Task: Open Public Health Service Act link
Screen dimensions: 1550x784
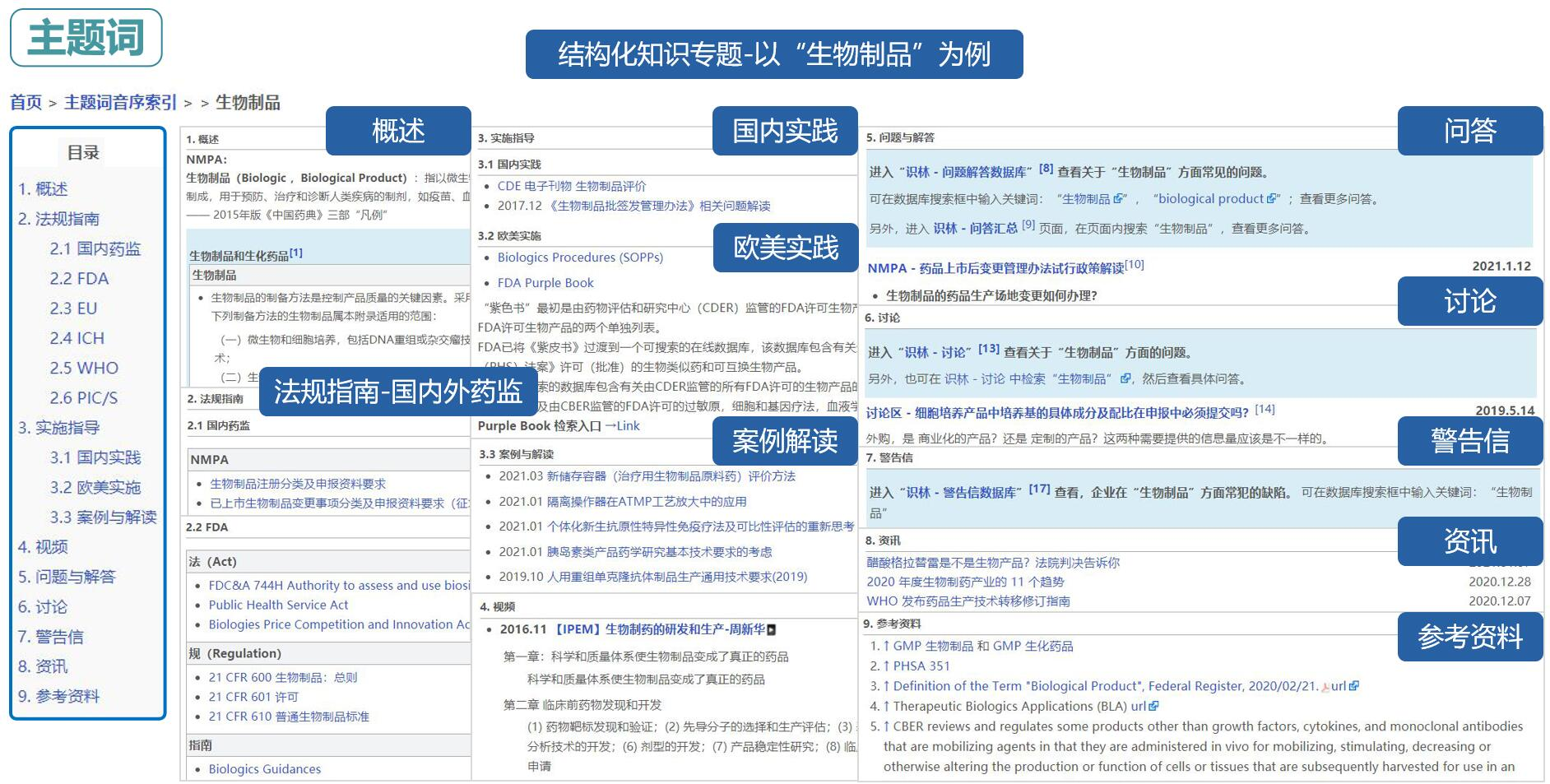Action: coord(278,605)
